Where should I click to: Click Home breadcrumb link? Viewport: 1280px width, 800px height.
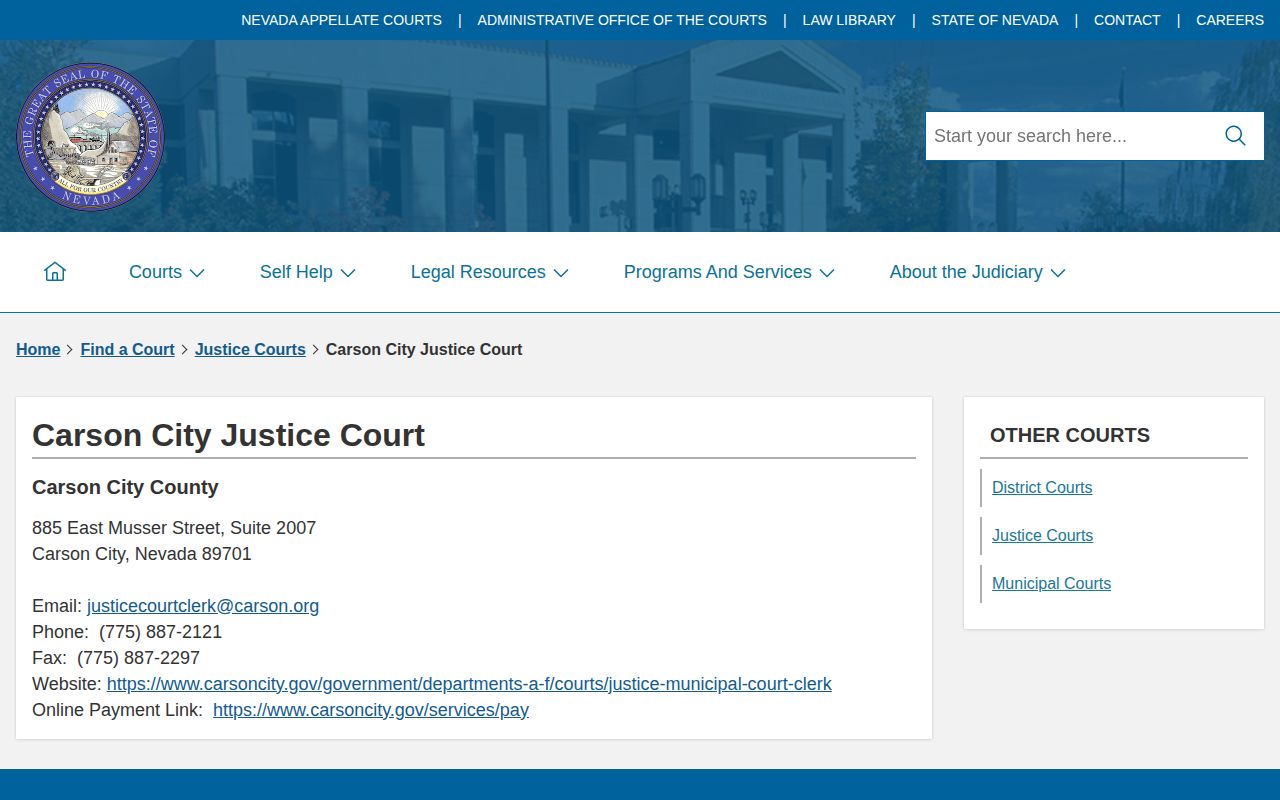(x=38, y=349)
